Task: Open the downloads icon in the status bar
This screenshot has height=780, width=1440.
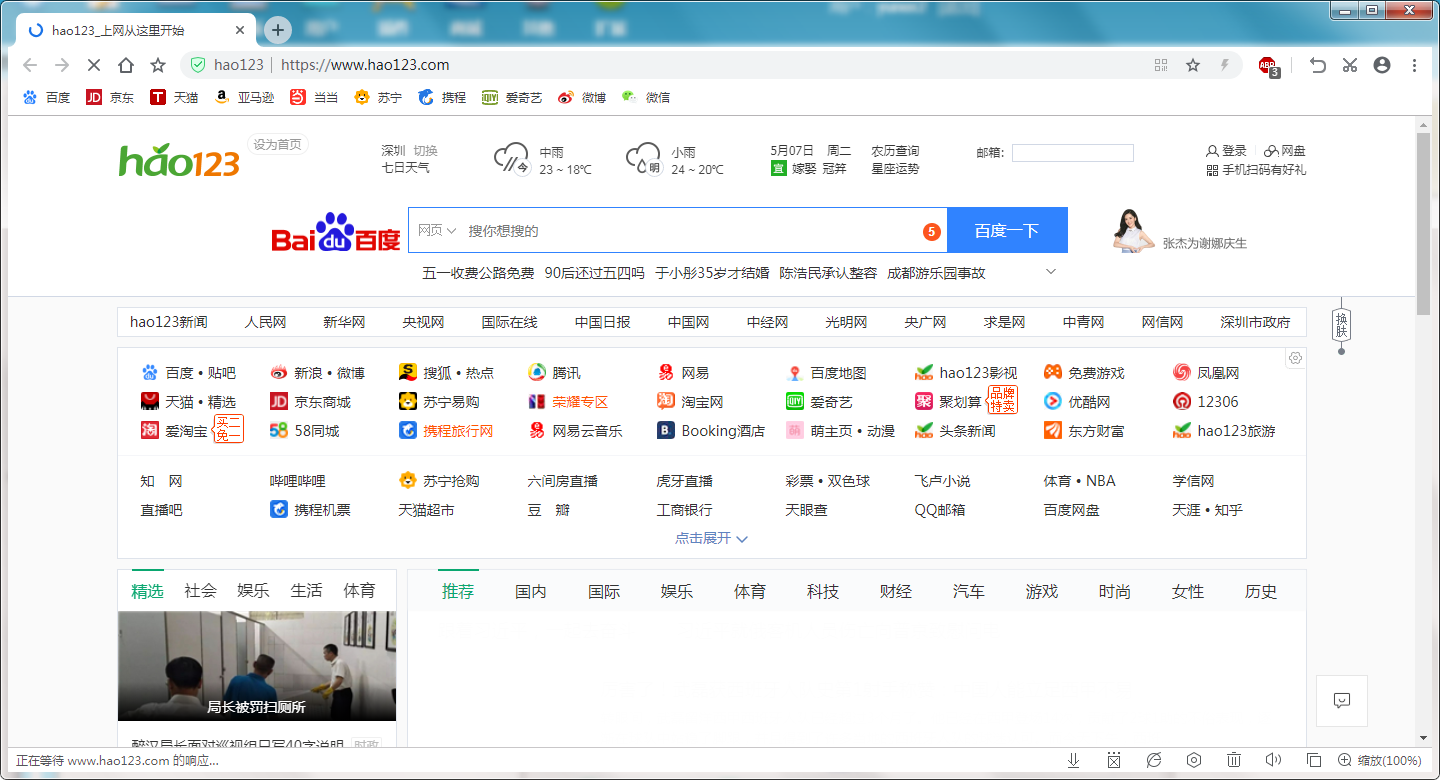Action: (1073, 760)
